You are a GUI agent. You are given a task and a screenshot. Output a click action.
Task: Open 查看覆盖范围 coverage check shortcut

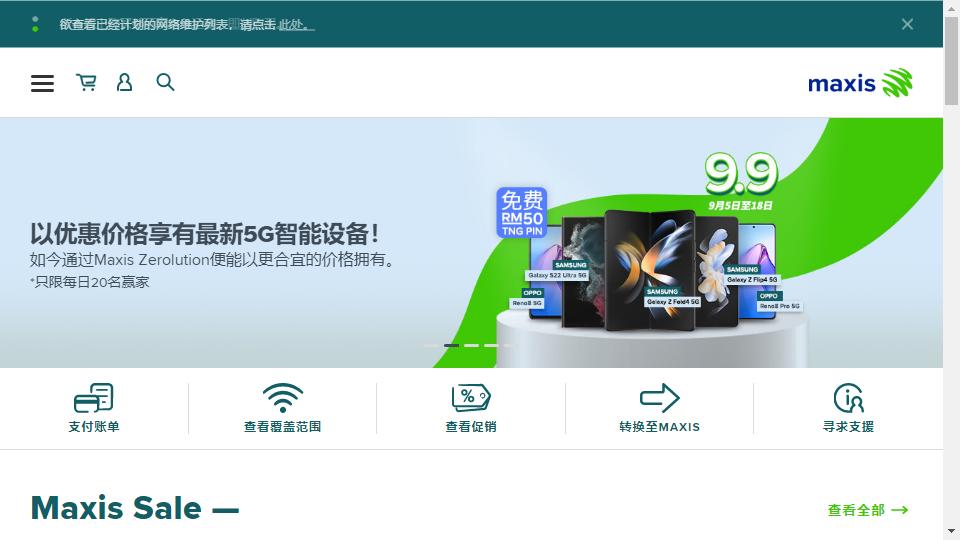(282, 408)
